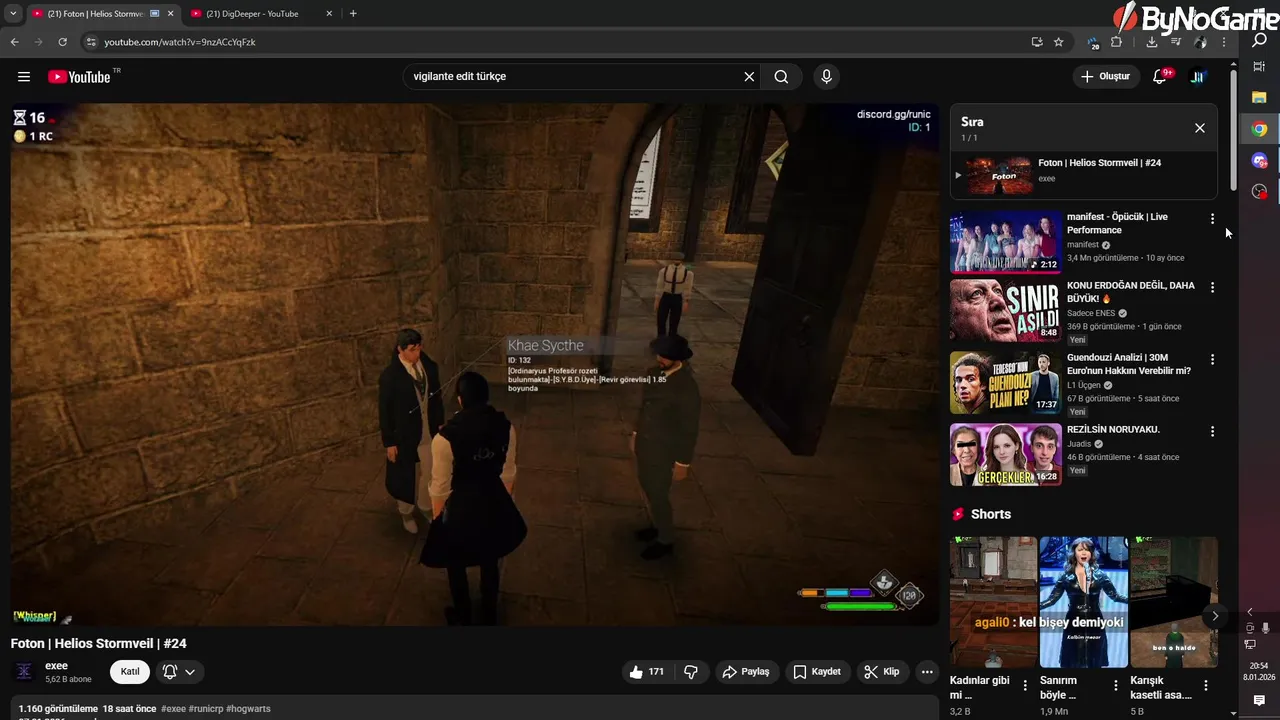
Task: Open the Windows taskbar search
Action: pyautogui.click(x=1259, y=40)
